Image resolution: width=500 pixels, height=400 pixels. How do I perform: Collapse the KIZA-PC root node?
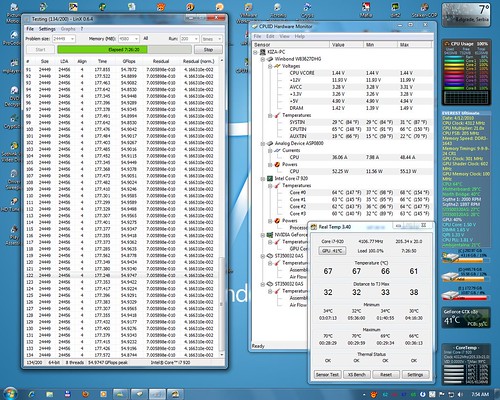[x=255, y=52]
